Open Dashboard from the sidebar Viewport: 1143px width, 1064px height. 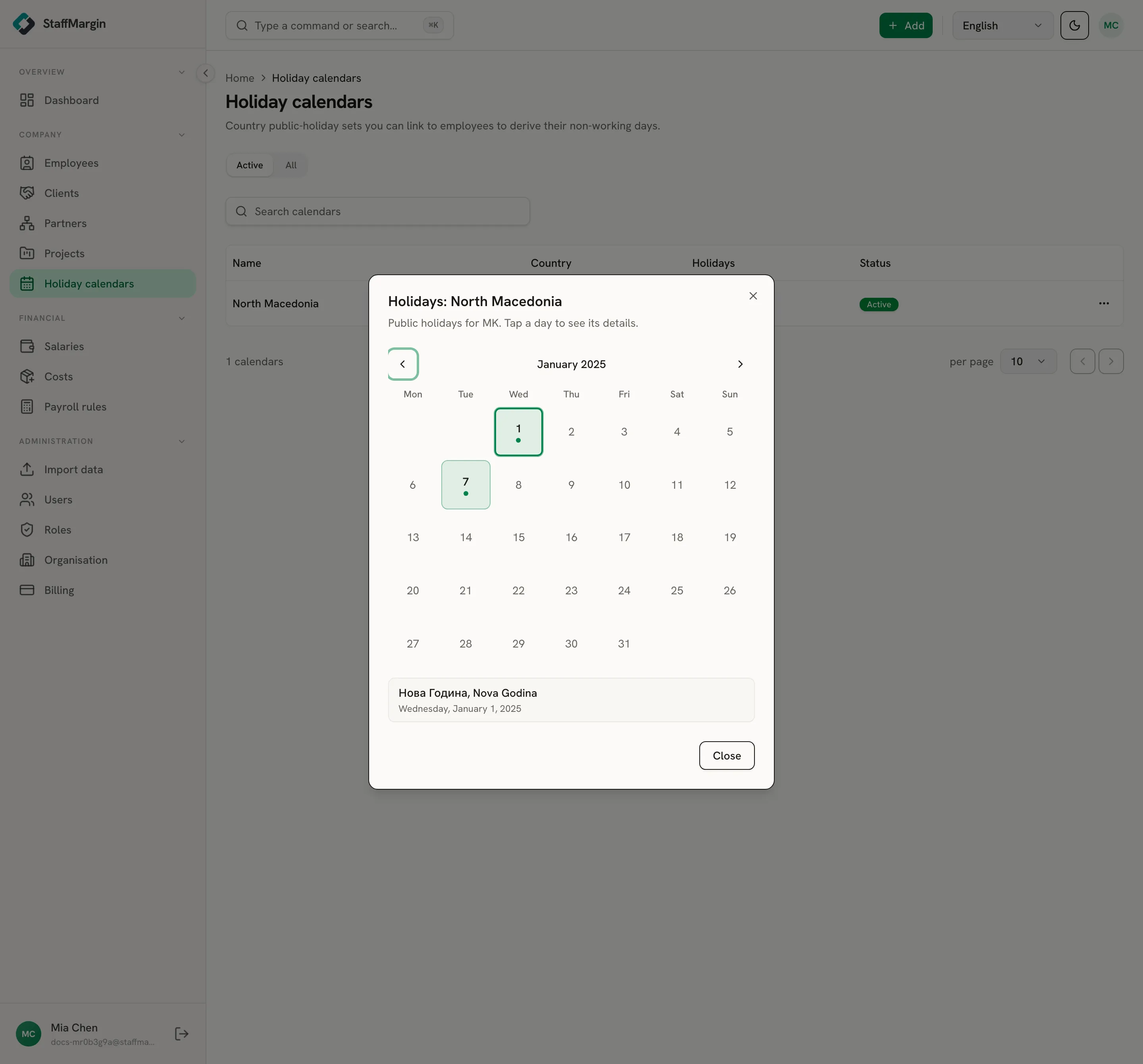102,100
